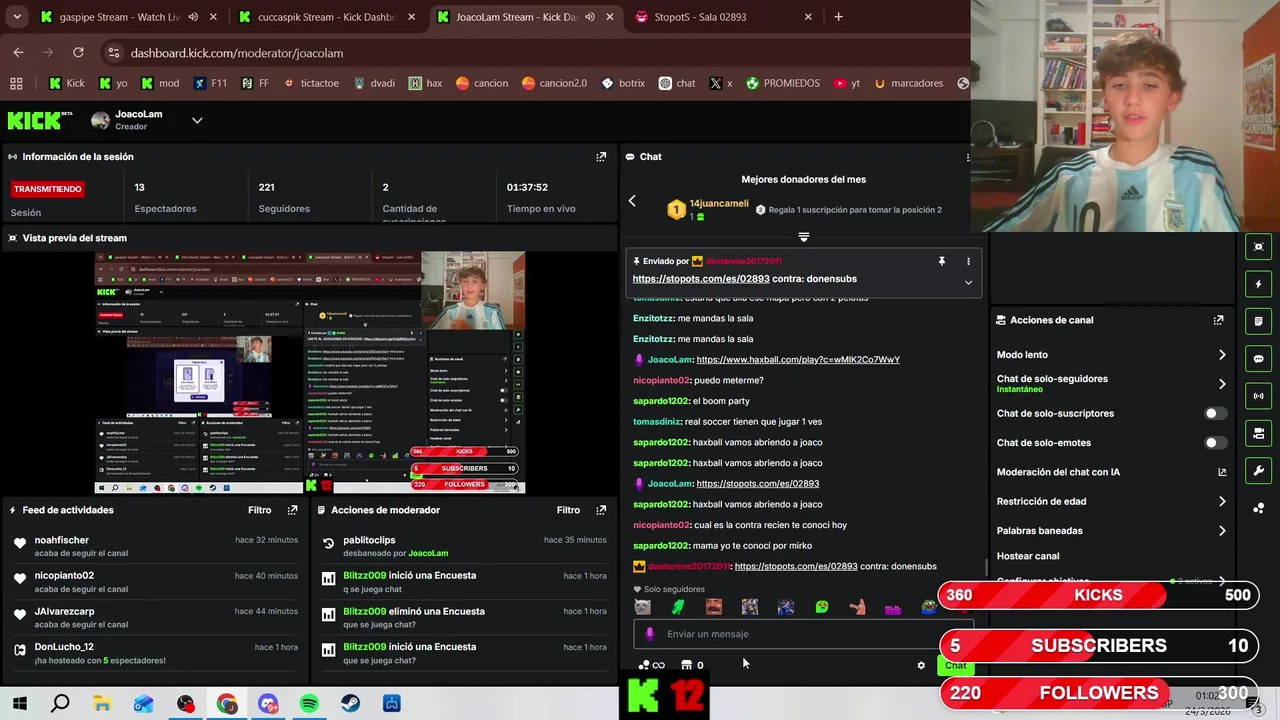
Task: Open the channel points infinity icon
Action: [x=652, y=665]
